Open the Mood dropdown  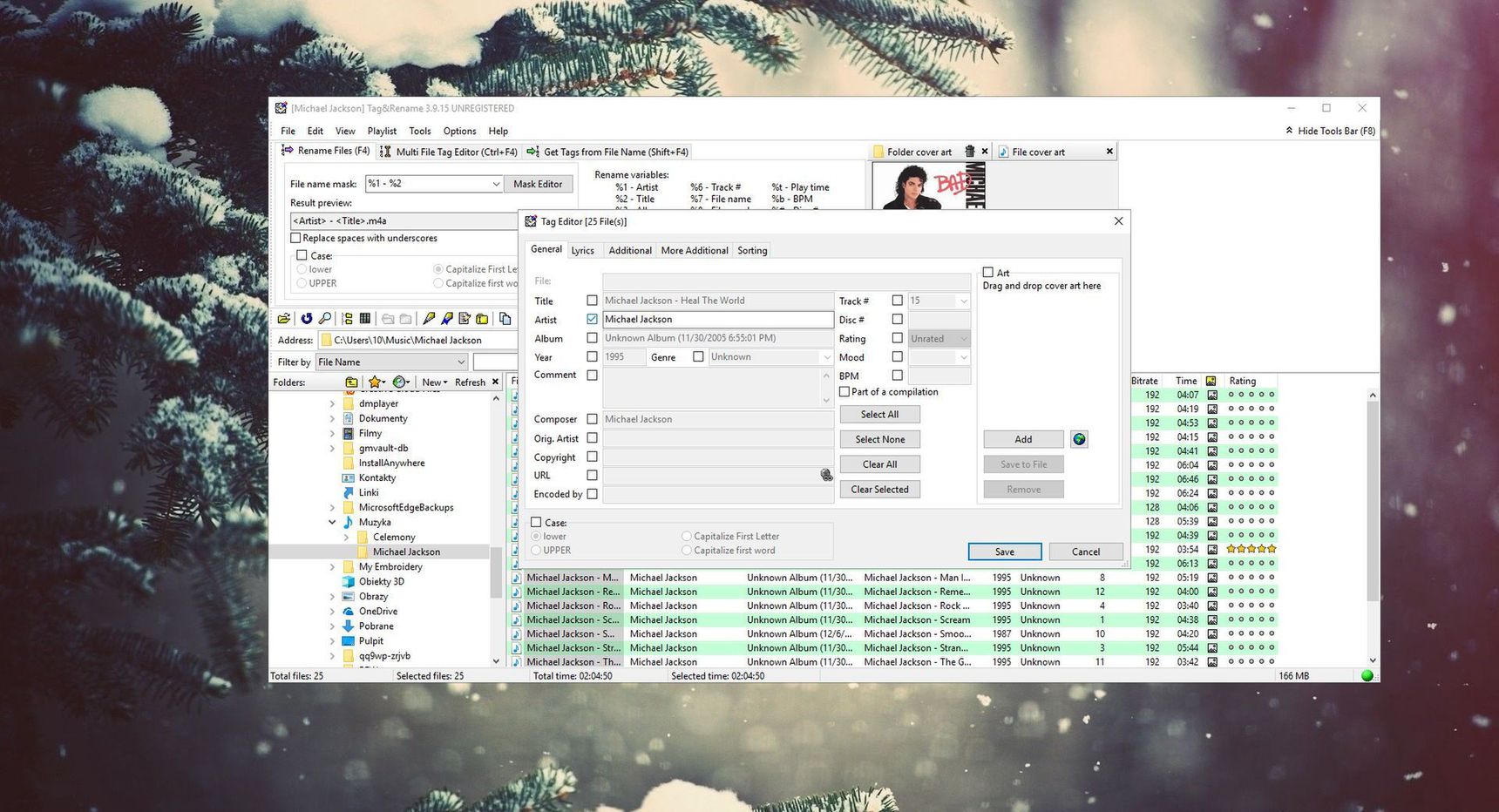click(963, 357)
